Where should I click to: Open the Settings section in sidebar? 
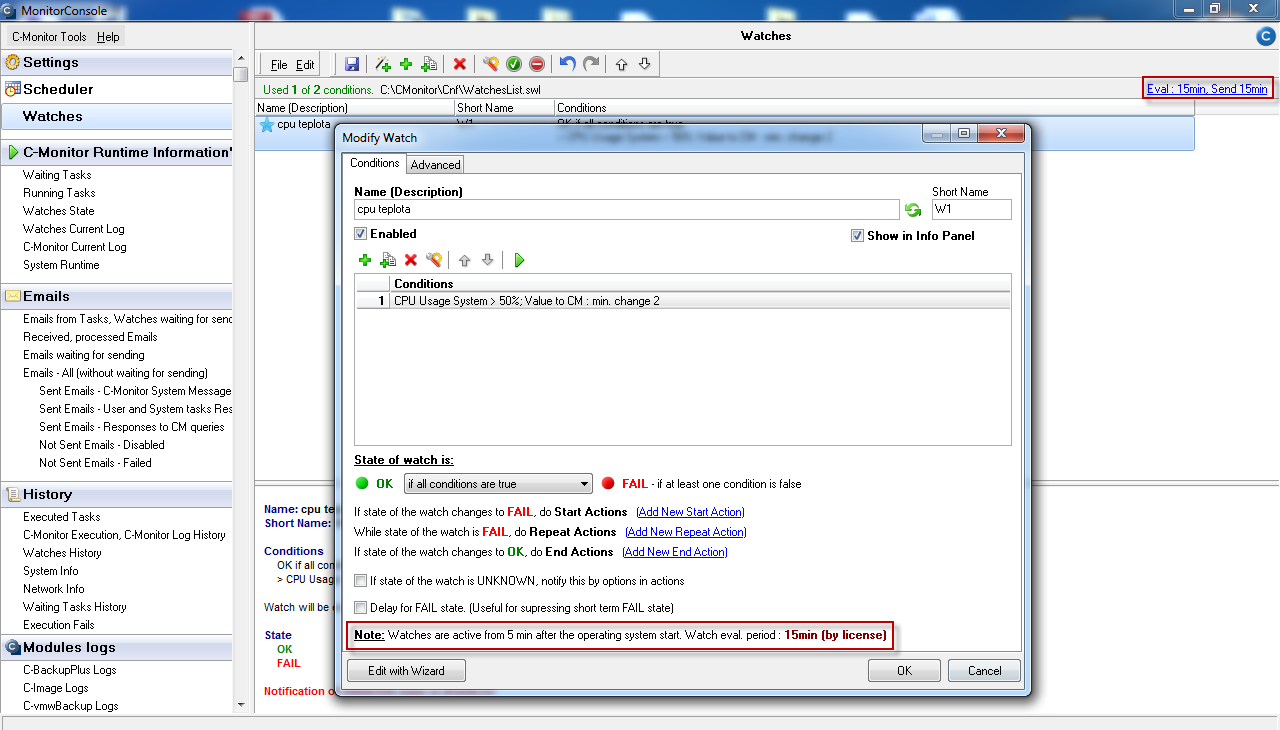116,62
